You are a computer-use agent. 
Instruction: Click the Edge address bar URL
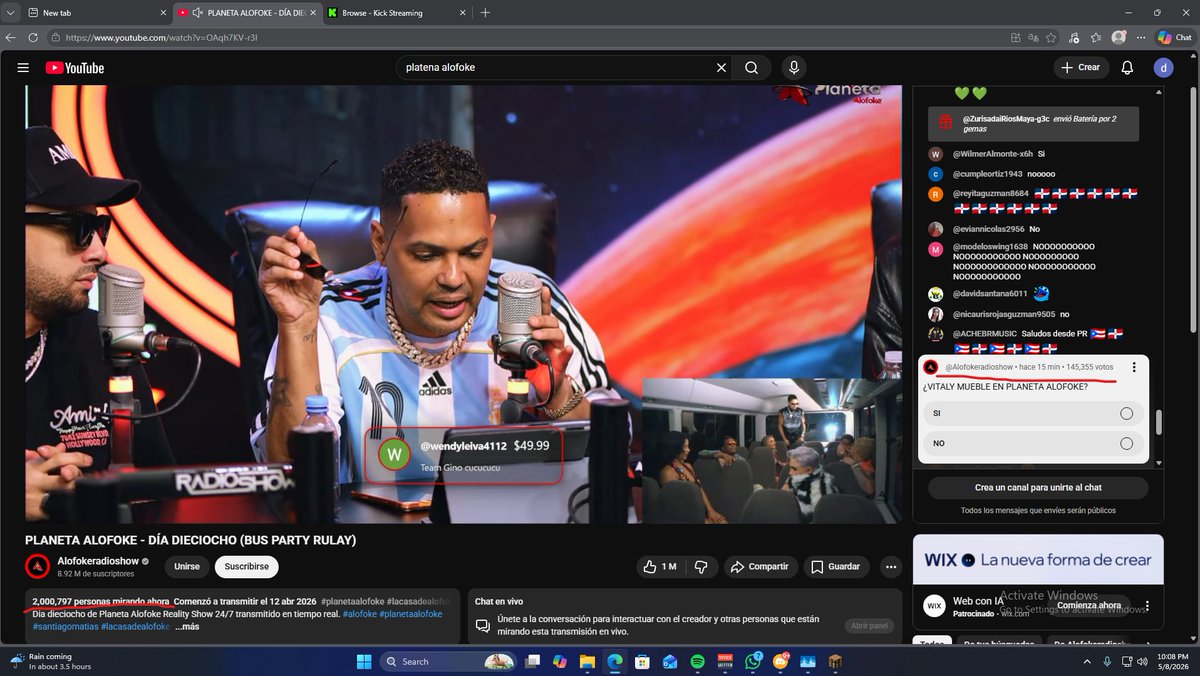click(x=161, y=37)
